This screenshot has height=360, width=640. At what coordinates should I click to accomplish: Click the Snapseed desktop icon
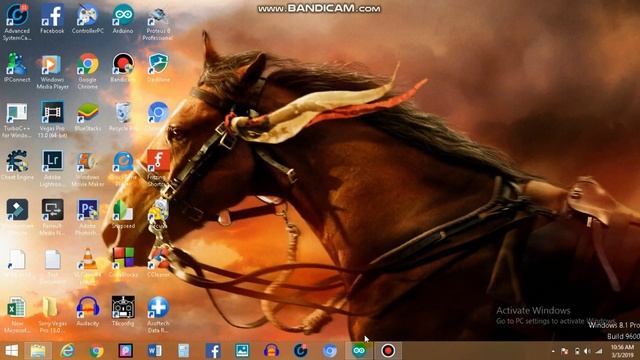click(123, 215)
